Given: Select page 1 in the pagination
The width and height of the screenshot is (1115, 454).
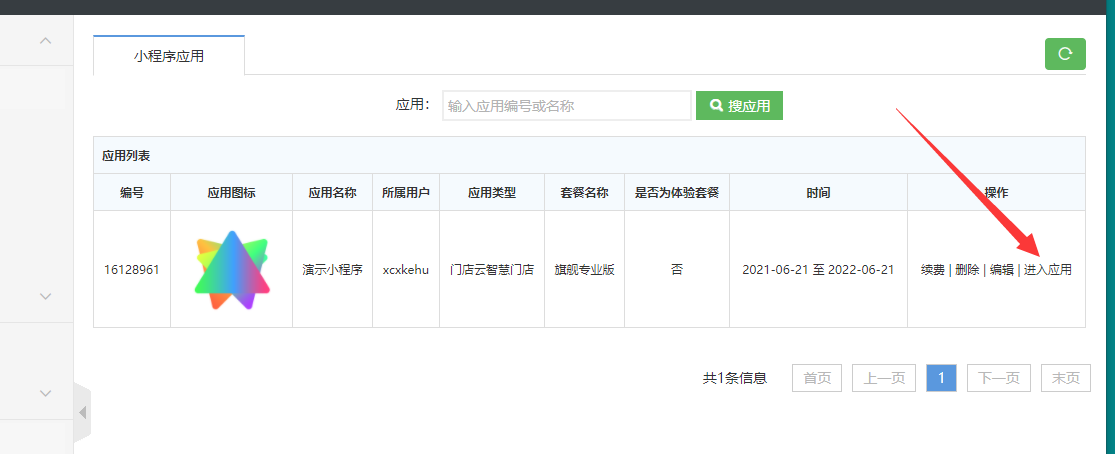Looking at the screenshot, I should click(941, 378).
